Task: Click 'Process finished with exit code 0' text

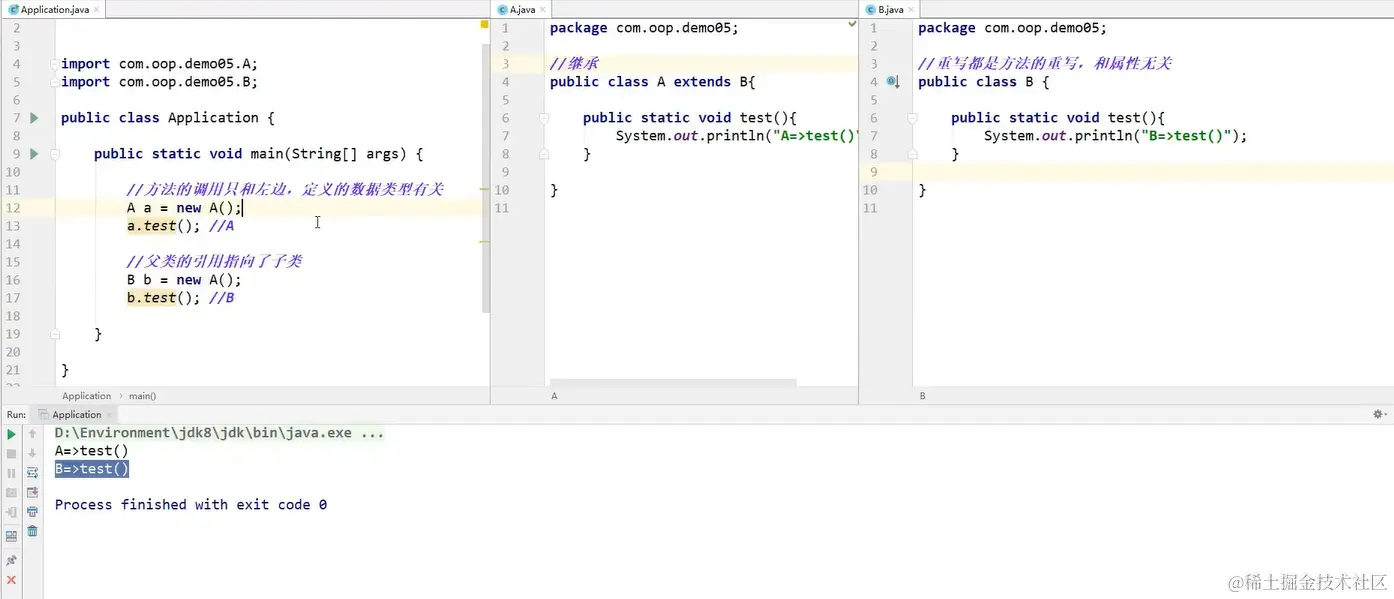Action: 191,505
